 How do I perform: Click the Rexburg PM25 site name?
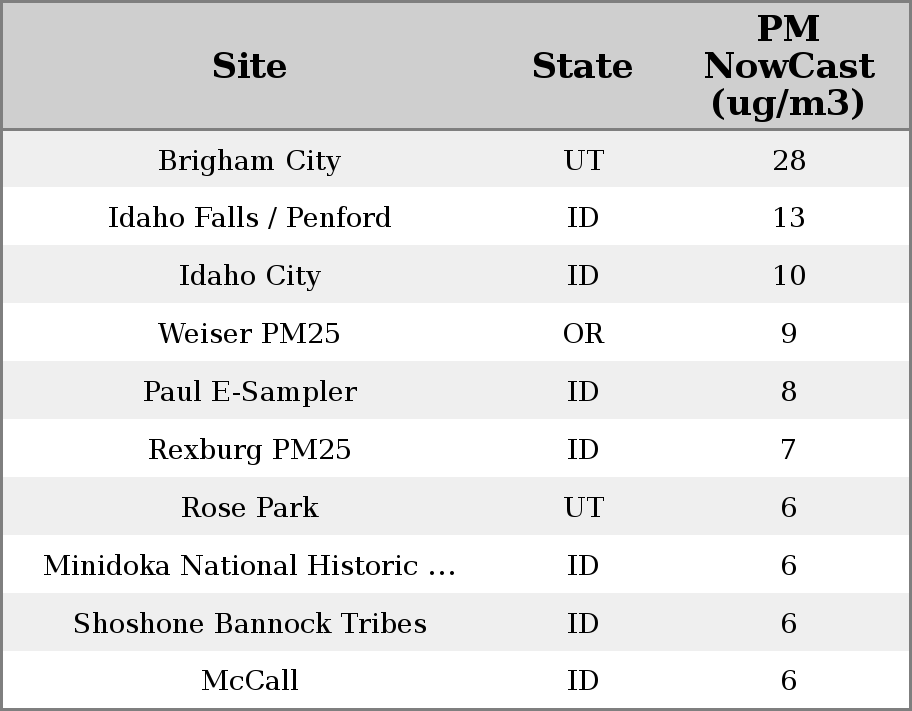pos(249,450)
